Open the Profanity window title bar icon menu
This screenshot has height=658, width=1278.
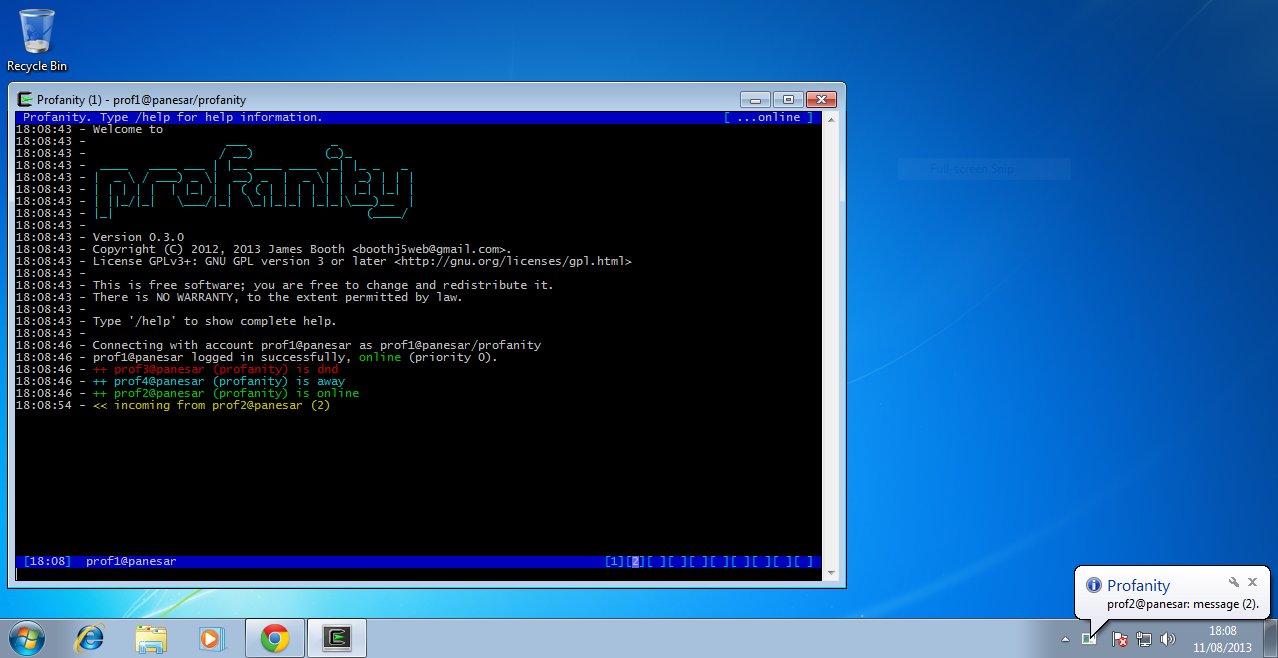[x=25, y=99]
